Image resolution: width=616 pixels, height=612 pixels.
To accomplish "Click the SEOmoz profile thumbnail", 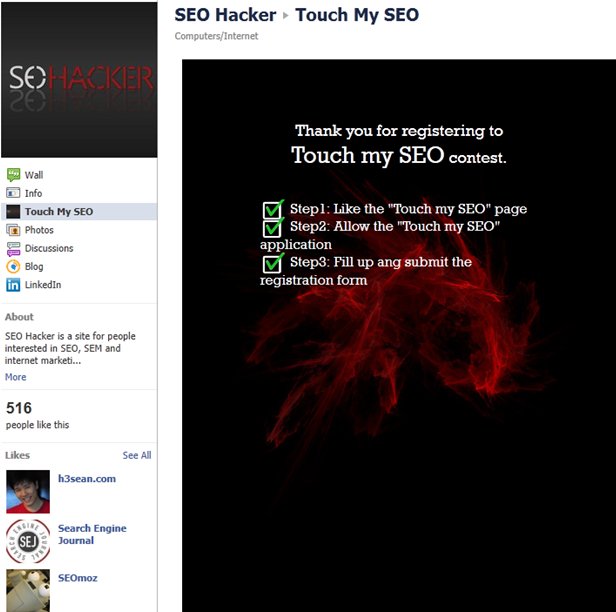I will pyautogui.click(x=28, y=590).
